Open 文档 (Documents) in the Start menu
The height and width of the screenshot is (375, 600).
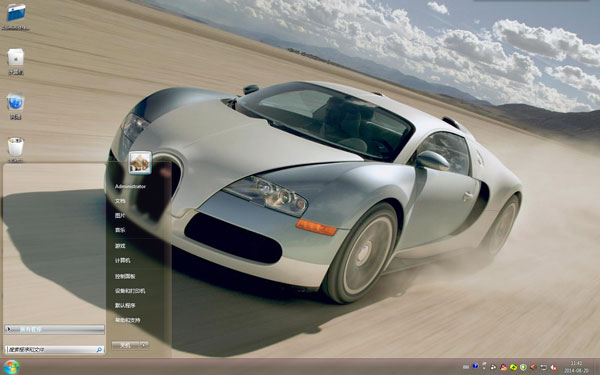[x=120, y=201]
